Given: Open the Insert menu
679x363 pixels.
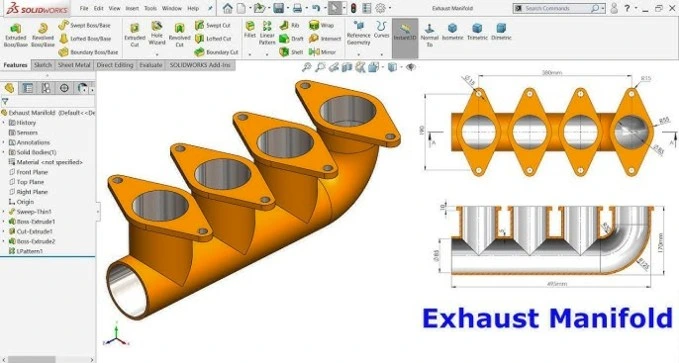Looking at the screenshot, I should [x=132, y=8].
